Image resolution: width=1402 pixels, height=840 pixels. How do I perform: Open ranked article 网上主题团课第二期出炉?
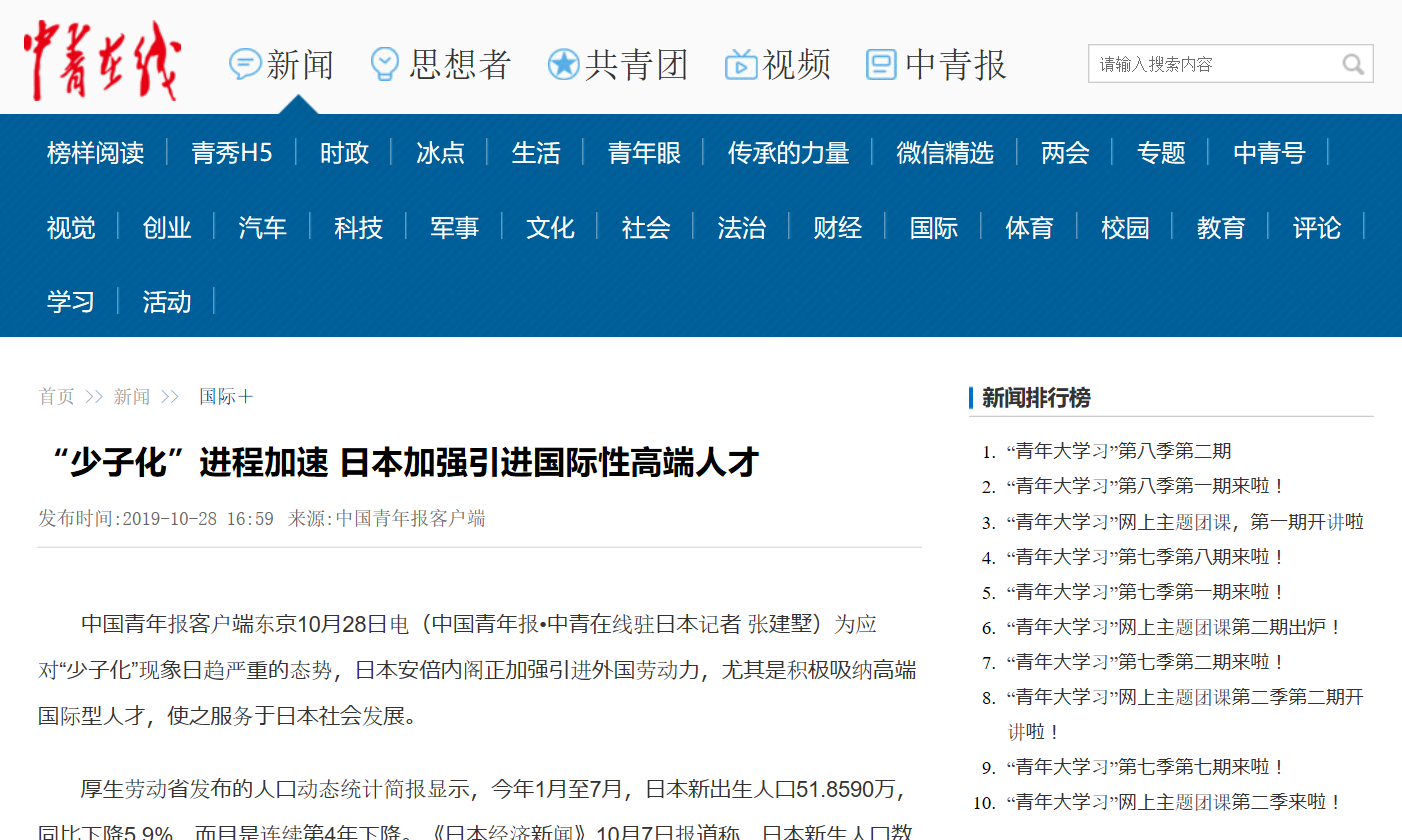coord(1173,627)
